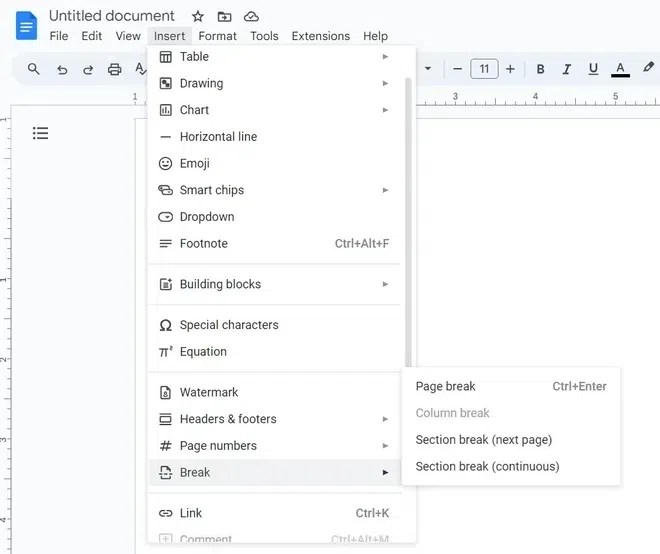Click the Move to folder icon

224,16
